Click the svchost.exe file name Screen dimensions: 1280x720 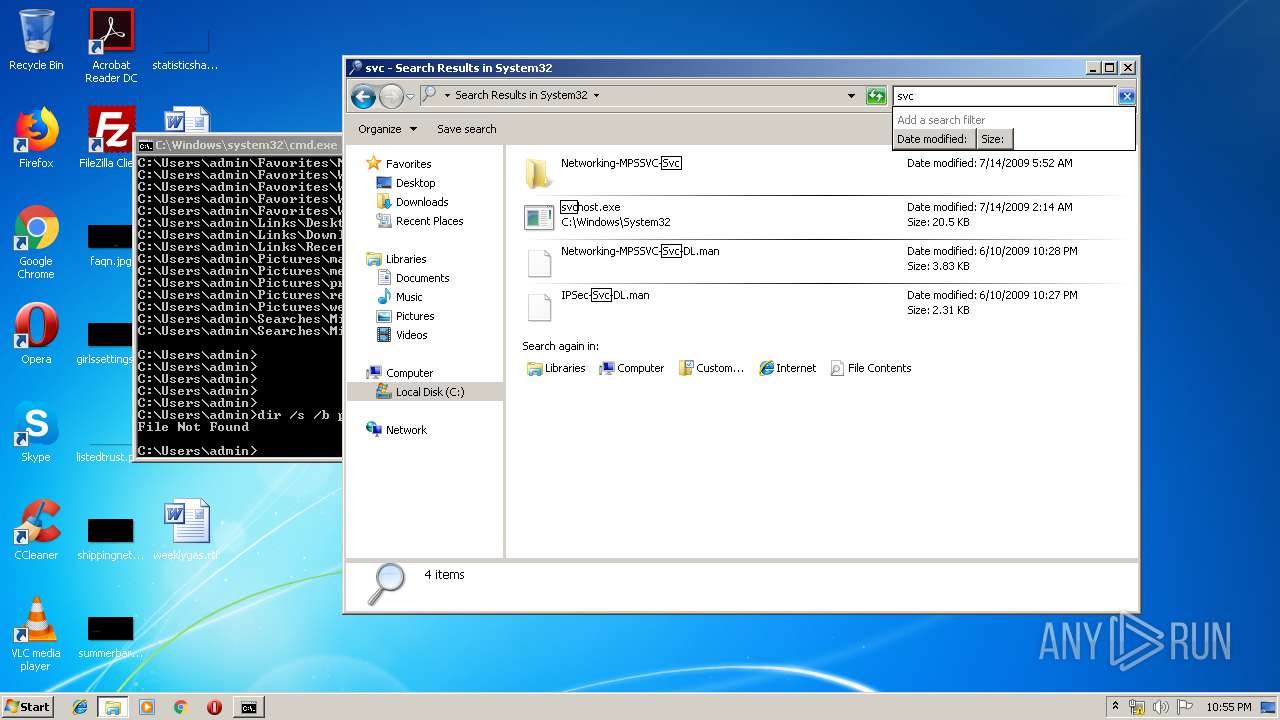590,207
